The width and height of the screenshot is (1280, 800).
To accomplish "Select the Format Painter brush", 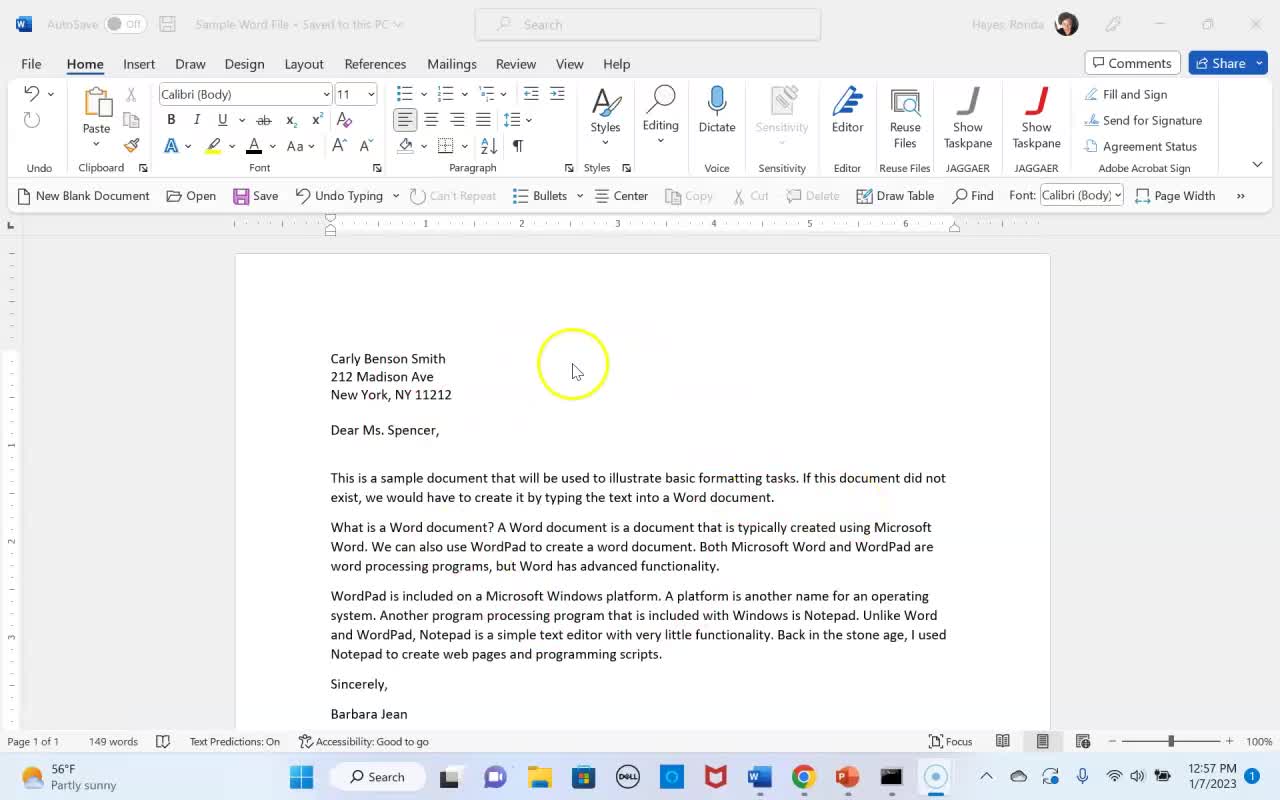I will [x=131, y=145].
